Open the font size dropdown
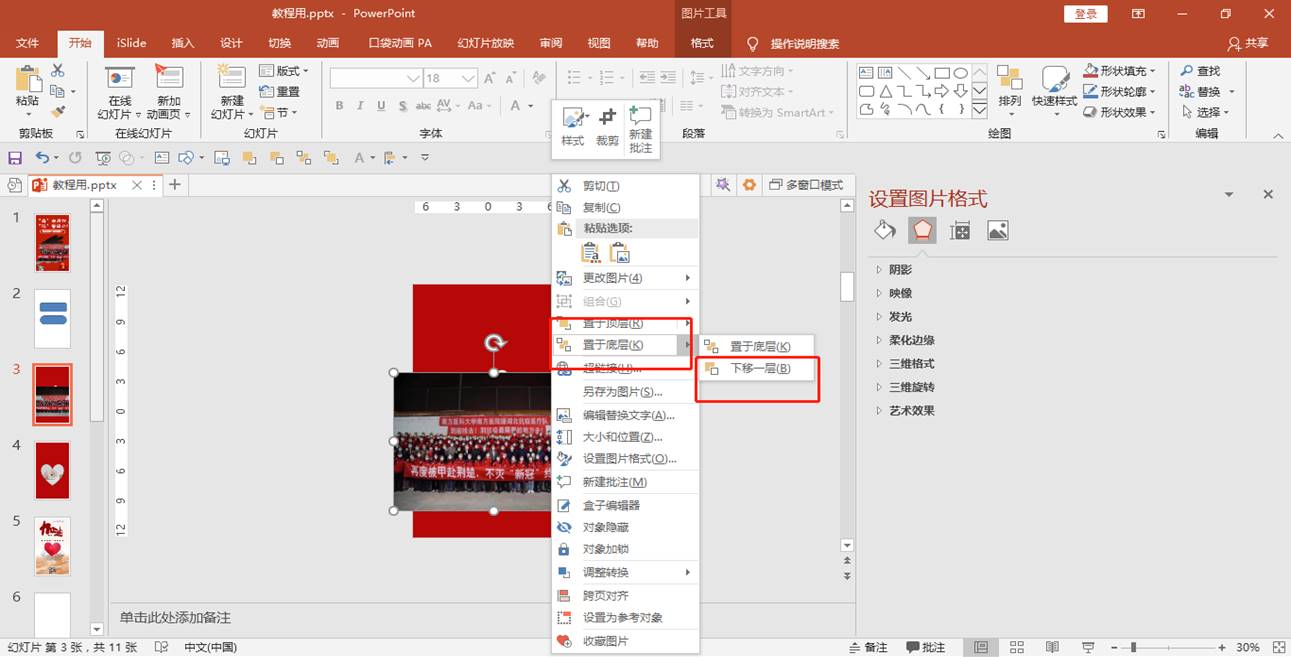1291x657 pixels. (469, 78)
